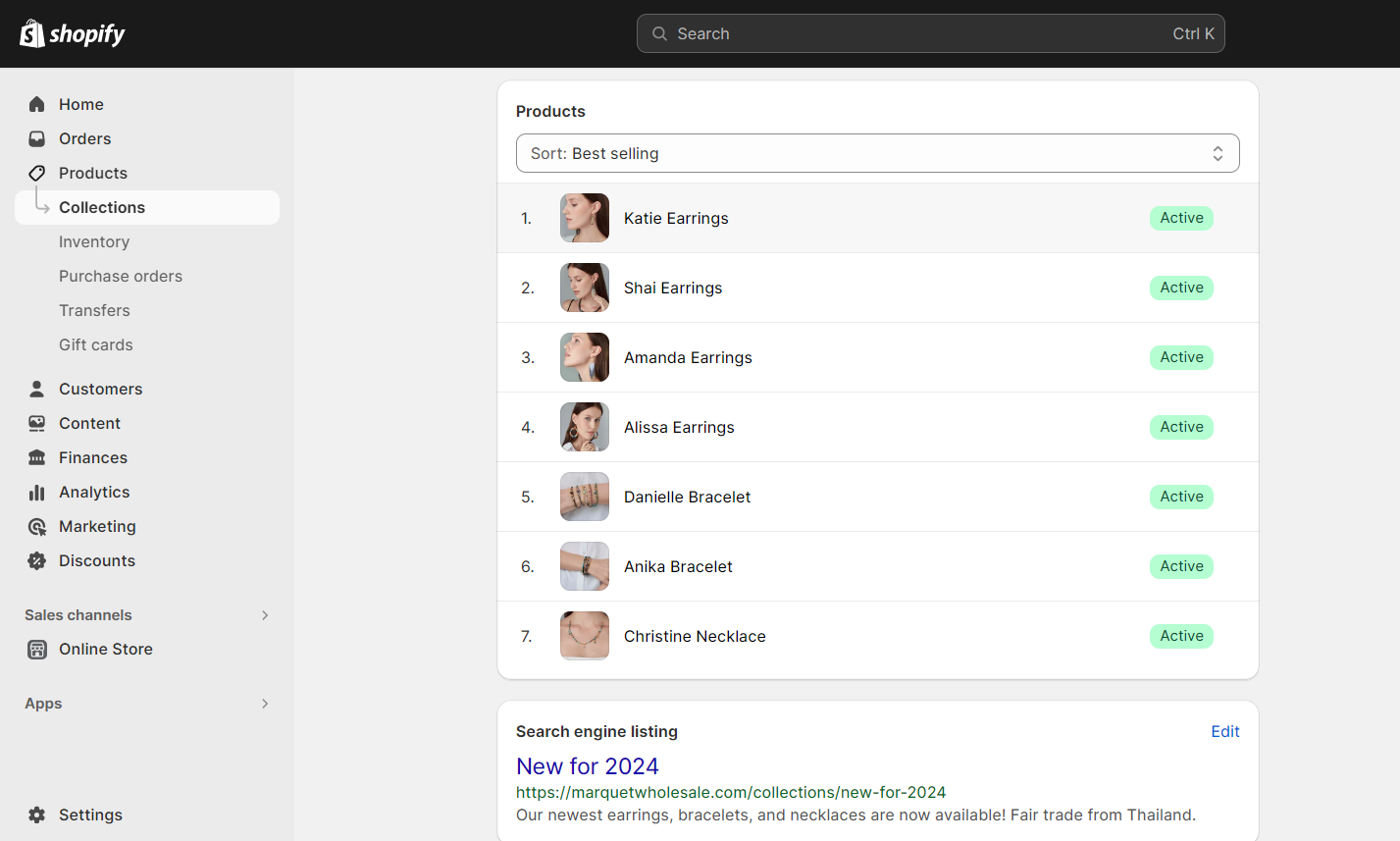Click Active badge for Danielle Bracelet
Image resolution: width=1400 pixels, height=841 pixels.
1181,497
